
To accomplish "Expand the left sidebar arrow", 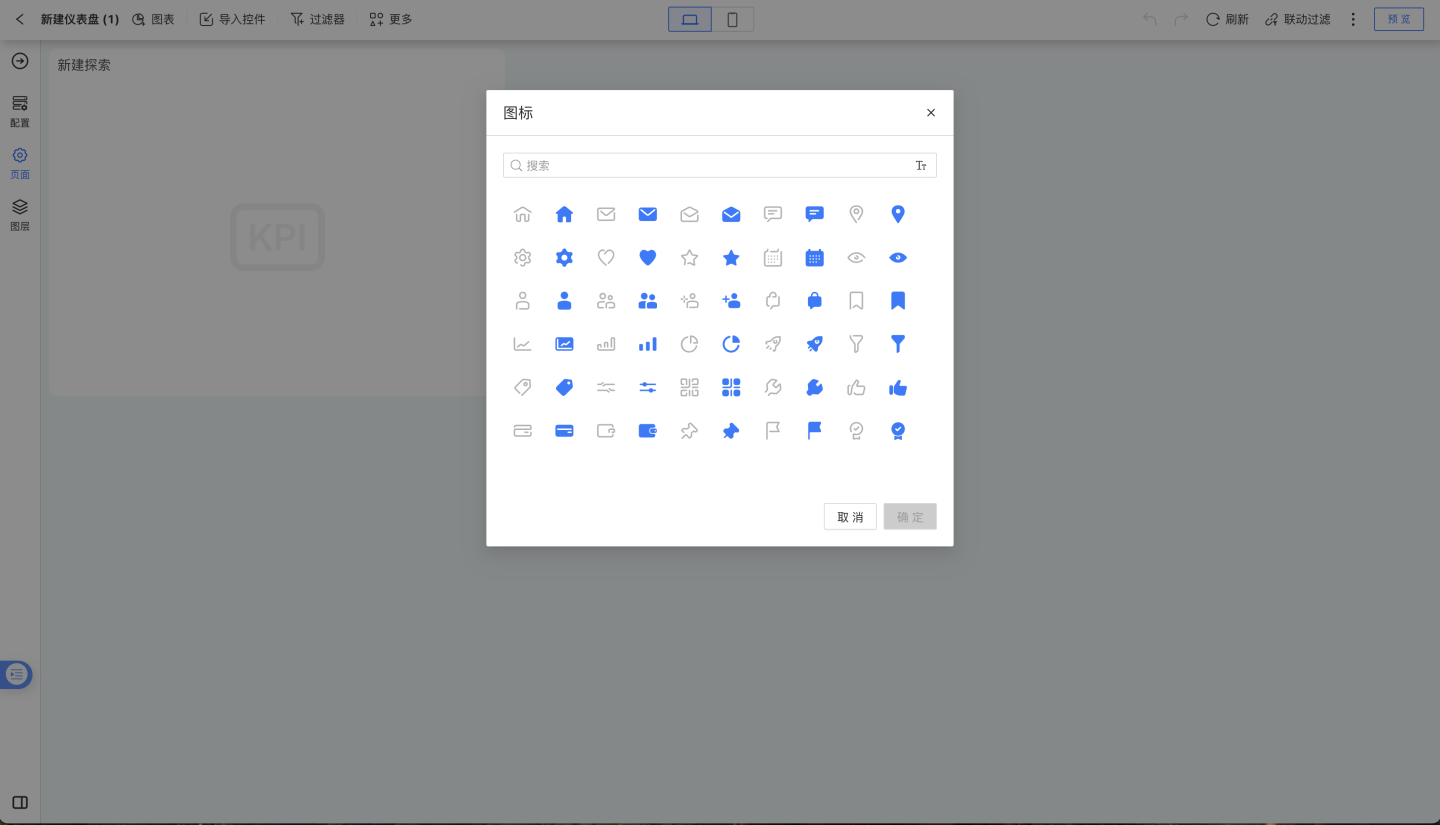I will (20, 61).
